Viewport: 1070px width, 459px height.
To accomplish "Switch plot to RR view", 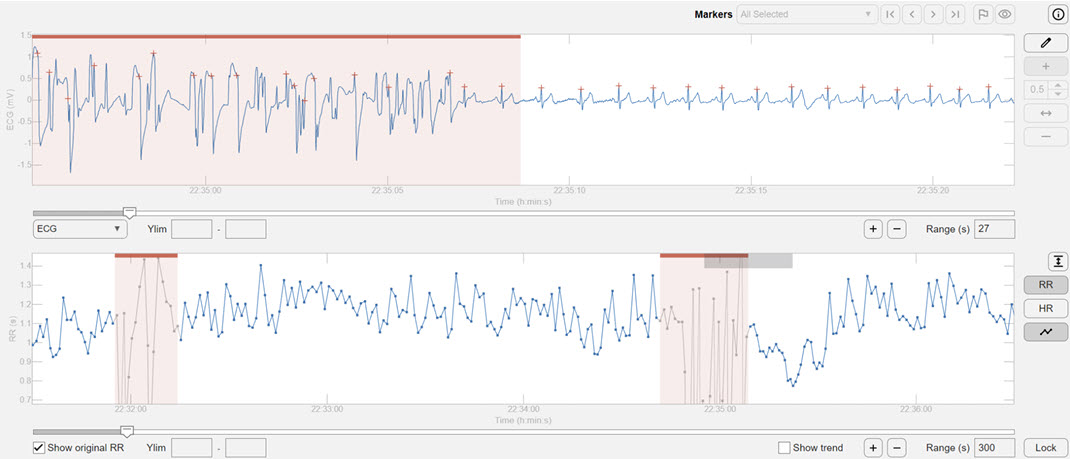I will click(x=1047, y=286).
